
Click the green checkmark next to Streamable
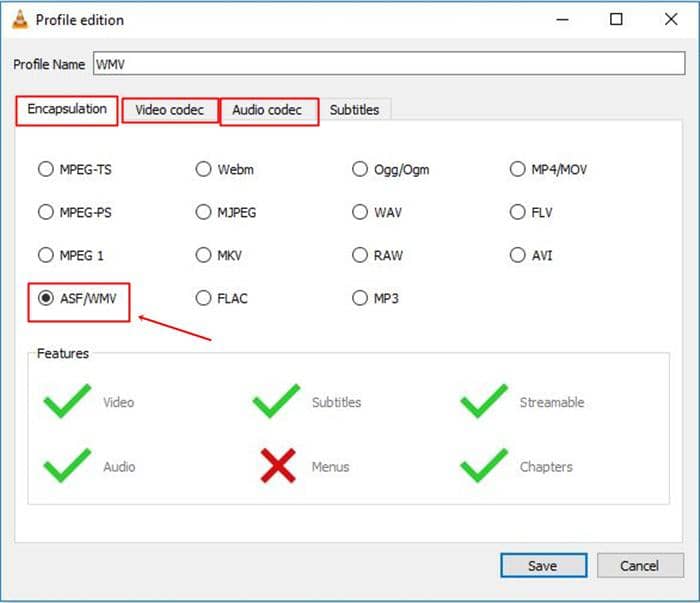pos(484,402)
